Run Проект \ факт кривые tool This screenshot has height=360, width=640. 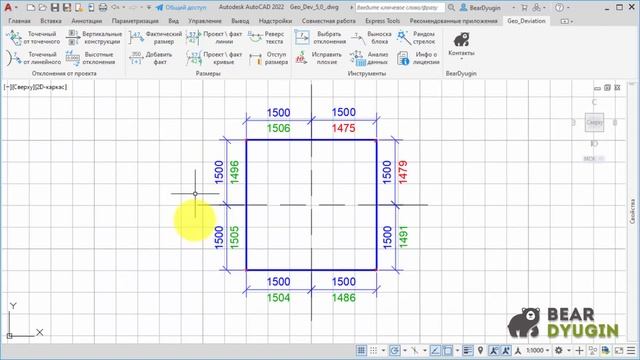coord(214,58)
